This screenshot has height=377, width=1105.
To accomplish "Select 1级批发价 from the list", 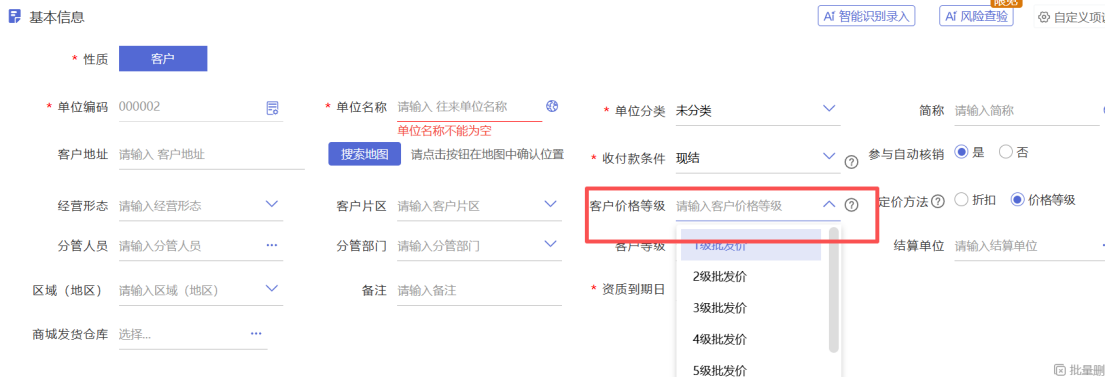I will point(751,245).
